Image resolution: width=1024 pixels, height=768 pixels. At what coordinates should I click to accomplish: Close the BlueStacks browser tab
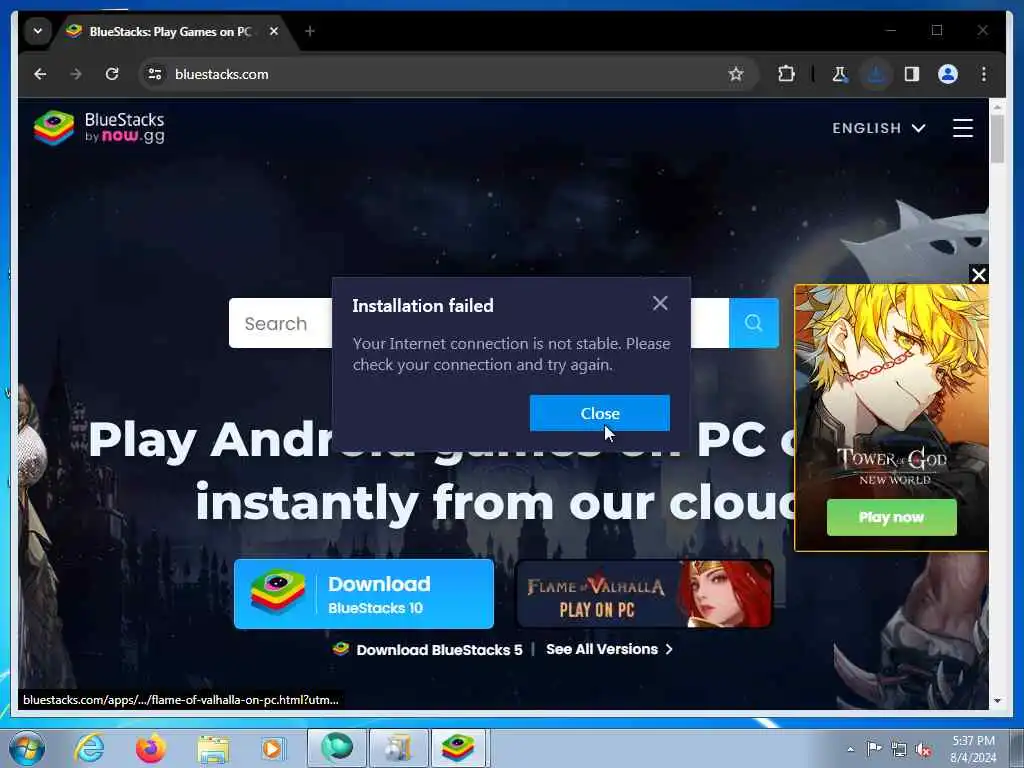(x=274, y=31)
